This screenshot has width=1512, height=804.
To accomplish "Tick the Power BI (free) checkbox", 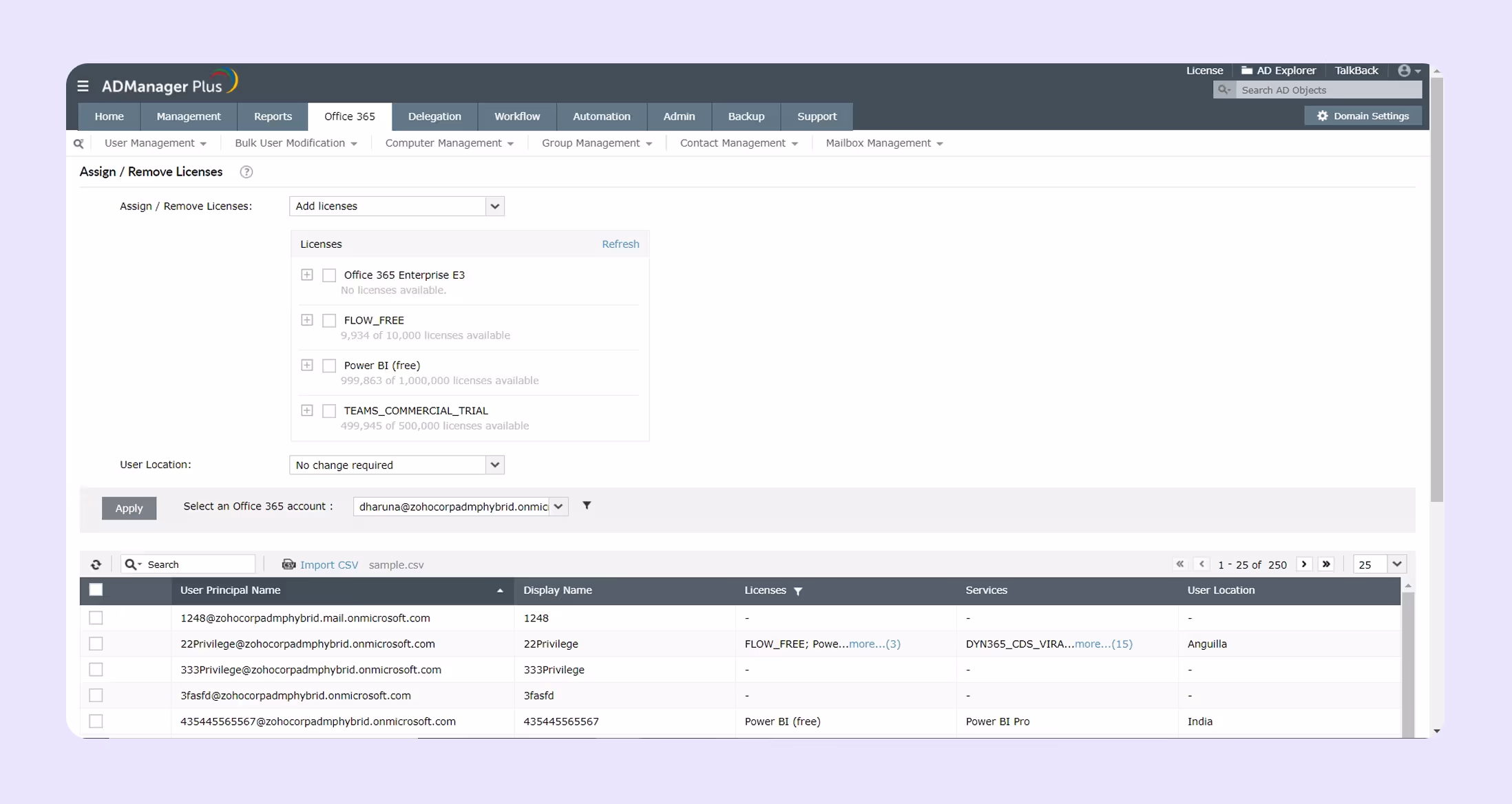I will (x=329, y=366).
